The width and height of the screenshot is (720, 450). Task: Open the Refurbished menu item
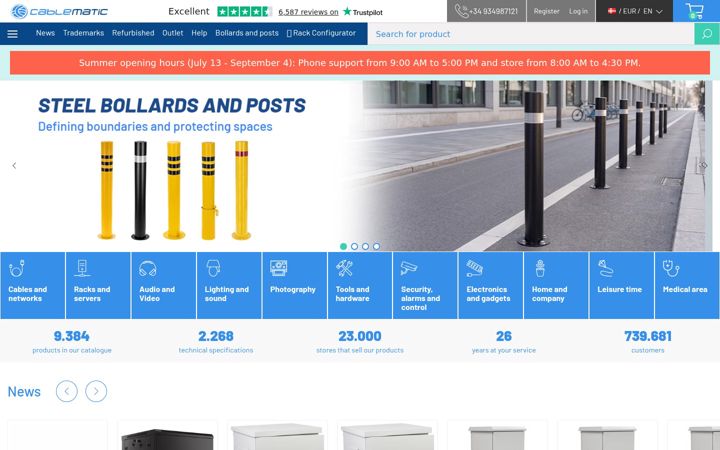coord(133,33)
